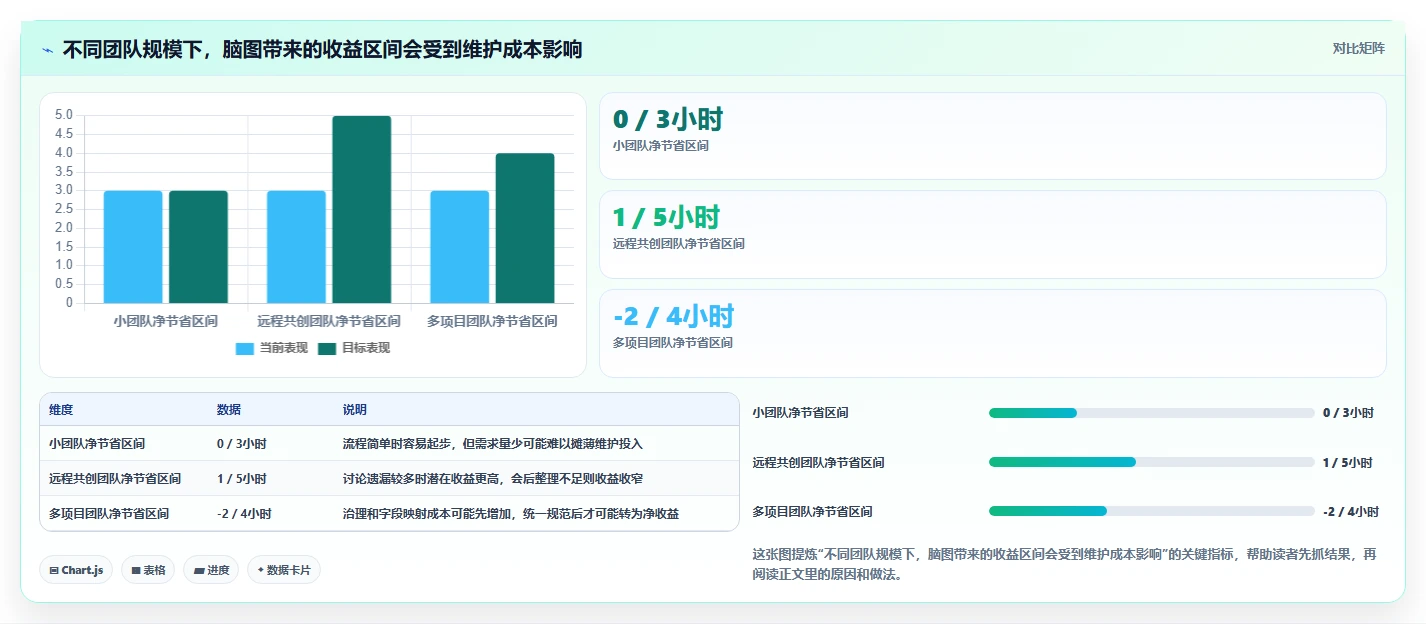
Task: Click the 小团队净节省区间 progress bar
Action: 1151,413
